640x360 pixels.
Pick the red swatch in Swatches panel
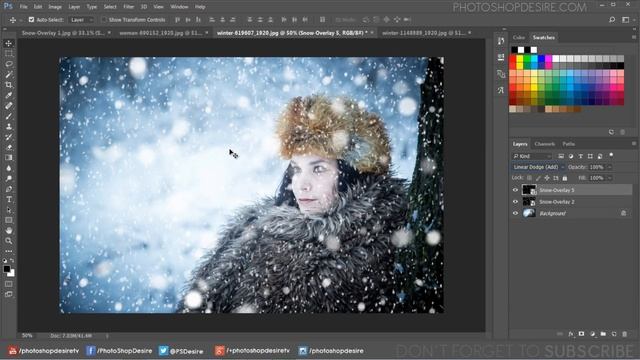pyautogui.click(x=513, y=58)
